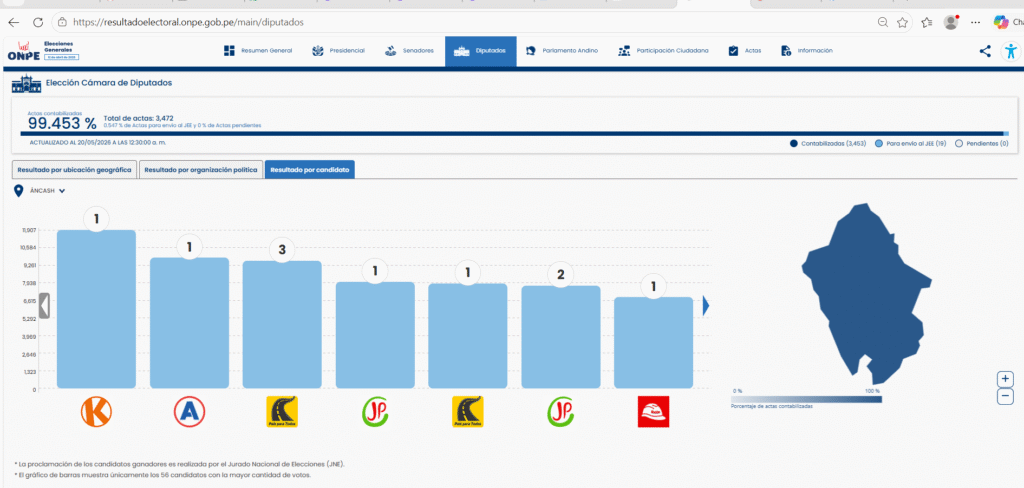Toggle Pendientes legend item
The height and width of the screenshot is (488, 1024).
click(x=982, y=143)
